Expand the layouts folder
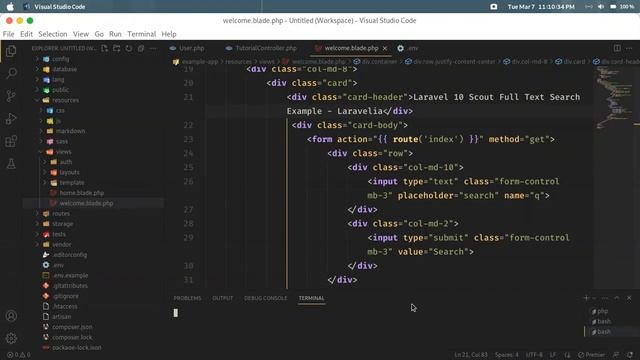The image size is (640, 360). [69, 172]
